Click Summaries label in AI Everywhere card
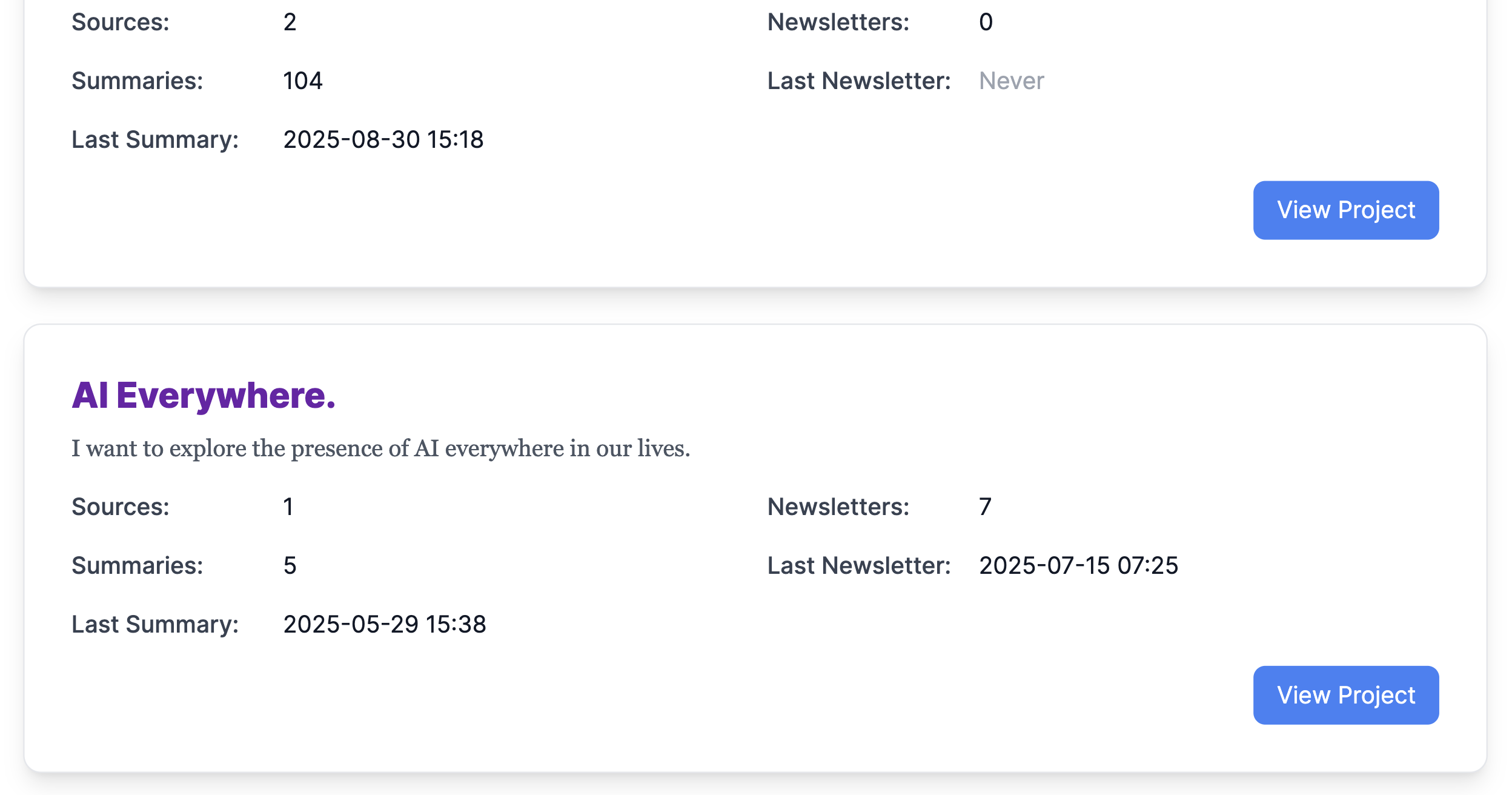The height and width of the screenshot is (795, 1512). click(138, 565)
